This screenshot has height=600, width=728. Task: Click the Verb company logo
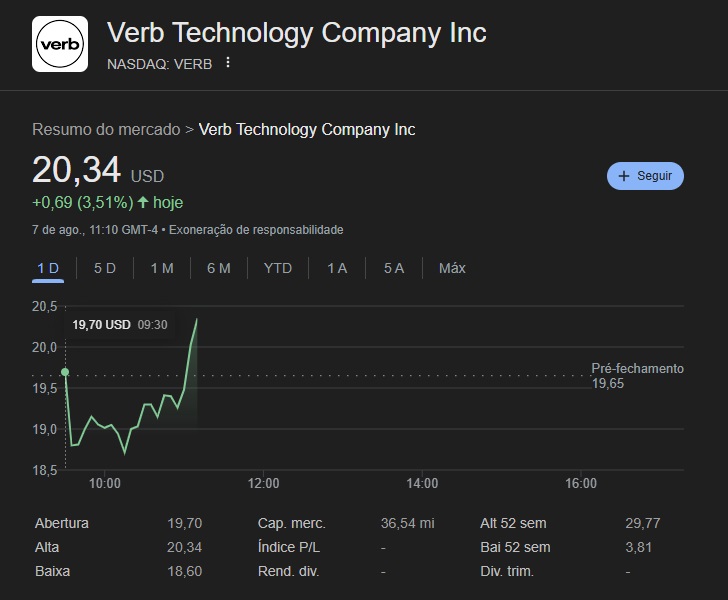point(60,44)
